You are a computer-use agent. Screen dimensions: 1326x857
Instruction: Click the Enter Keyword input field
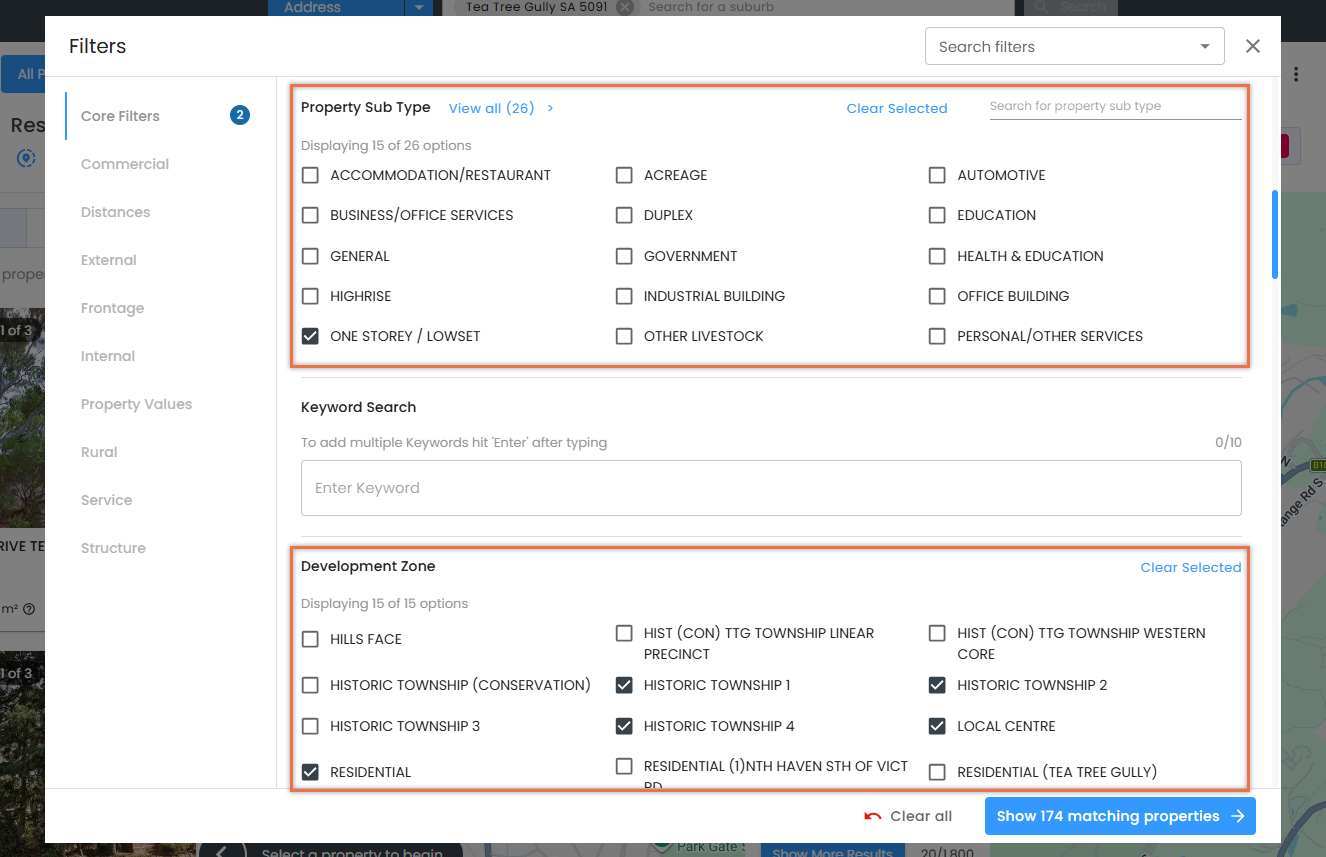[x=771, y=488]
